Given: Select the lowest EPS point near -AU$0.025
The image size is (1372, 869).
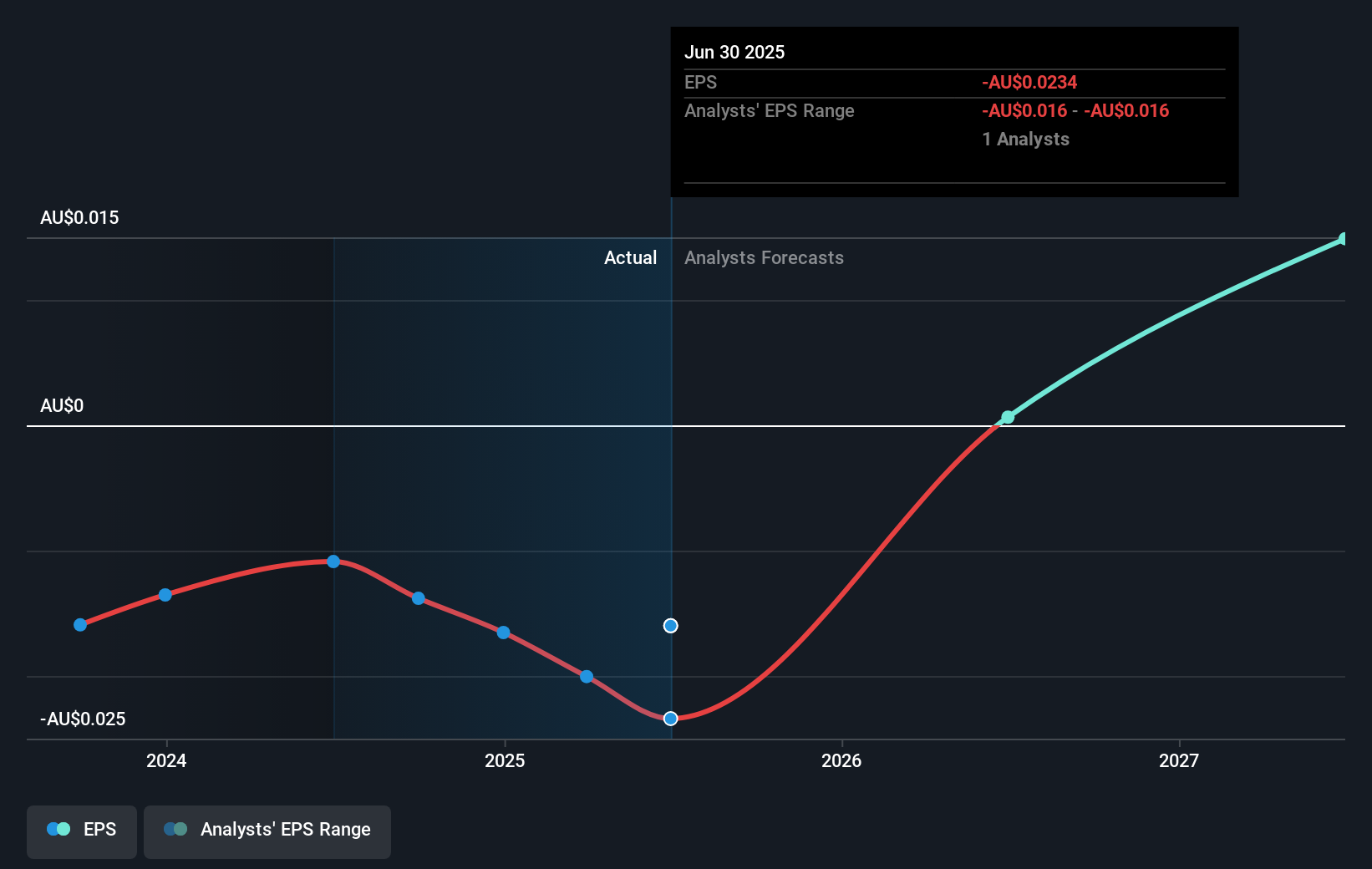Looking at the screenshot, I should (x=670, y=718).
